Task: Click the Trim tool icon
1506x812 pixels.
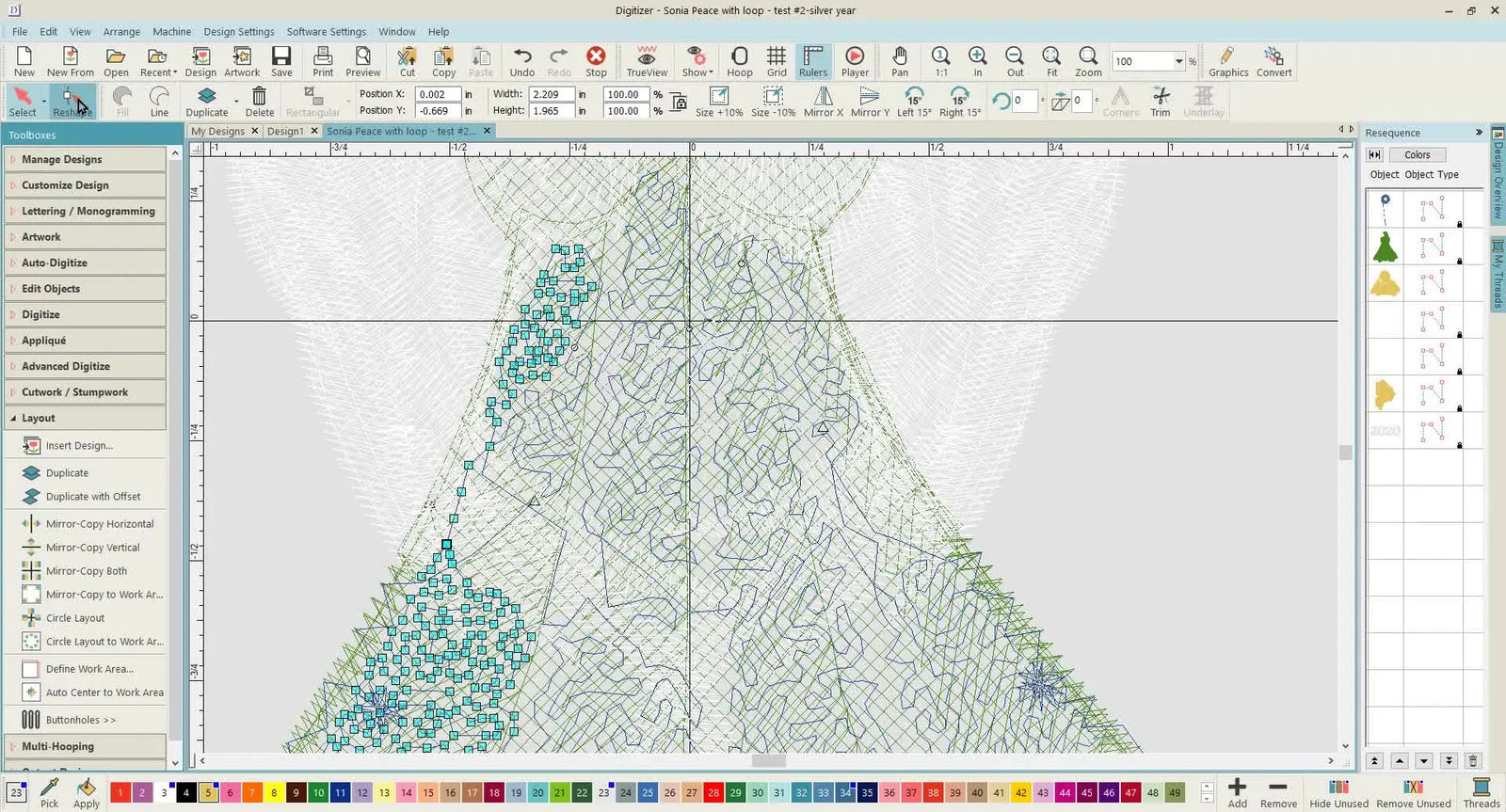Action: [x=1161, y=101]
